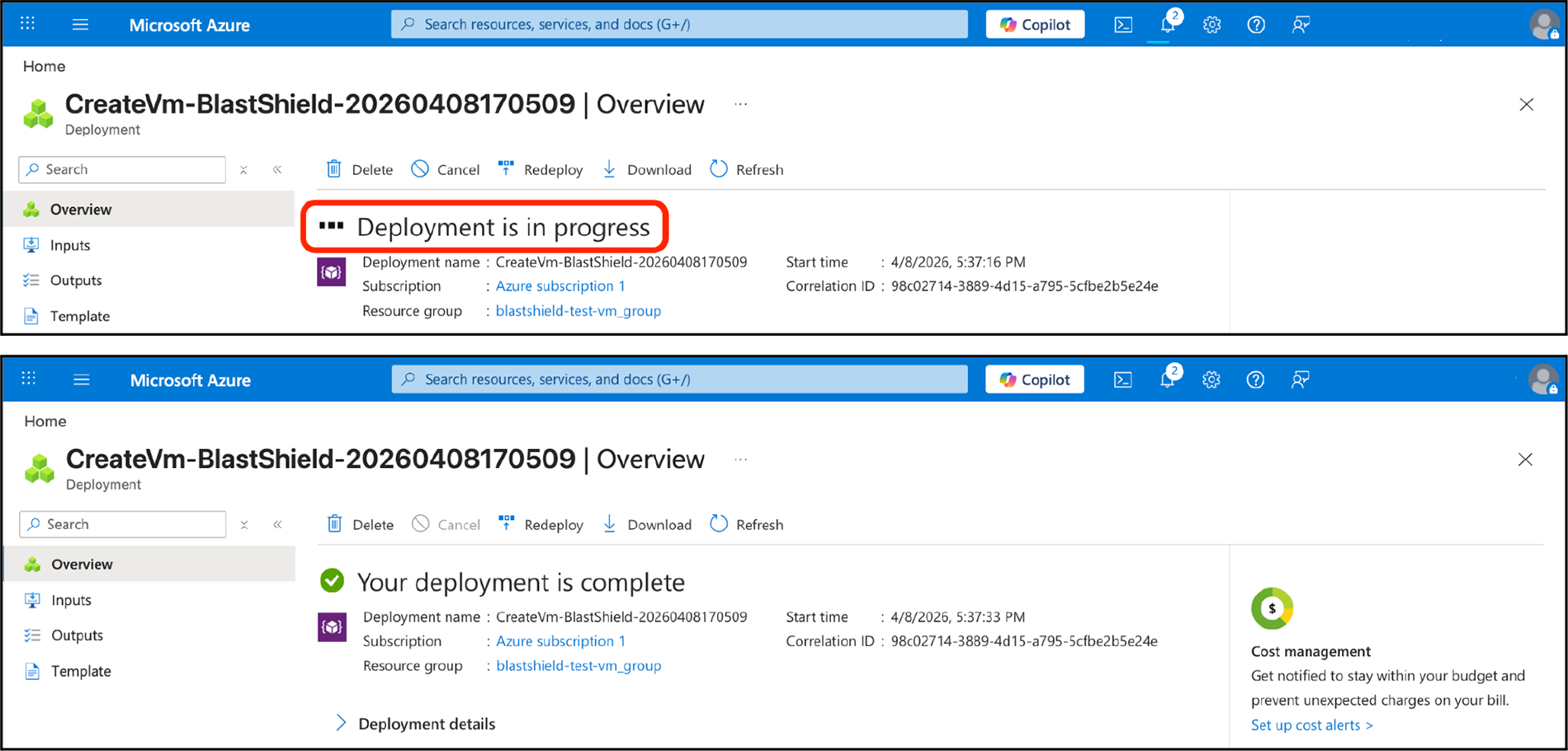Open account avatar on the completed deployment page
The height and width of the screenshot is (751, 1568).
1543,380
